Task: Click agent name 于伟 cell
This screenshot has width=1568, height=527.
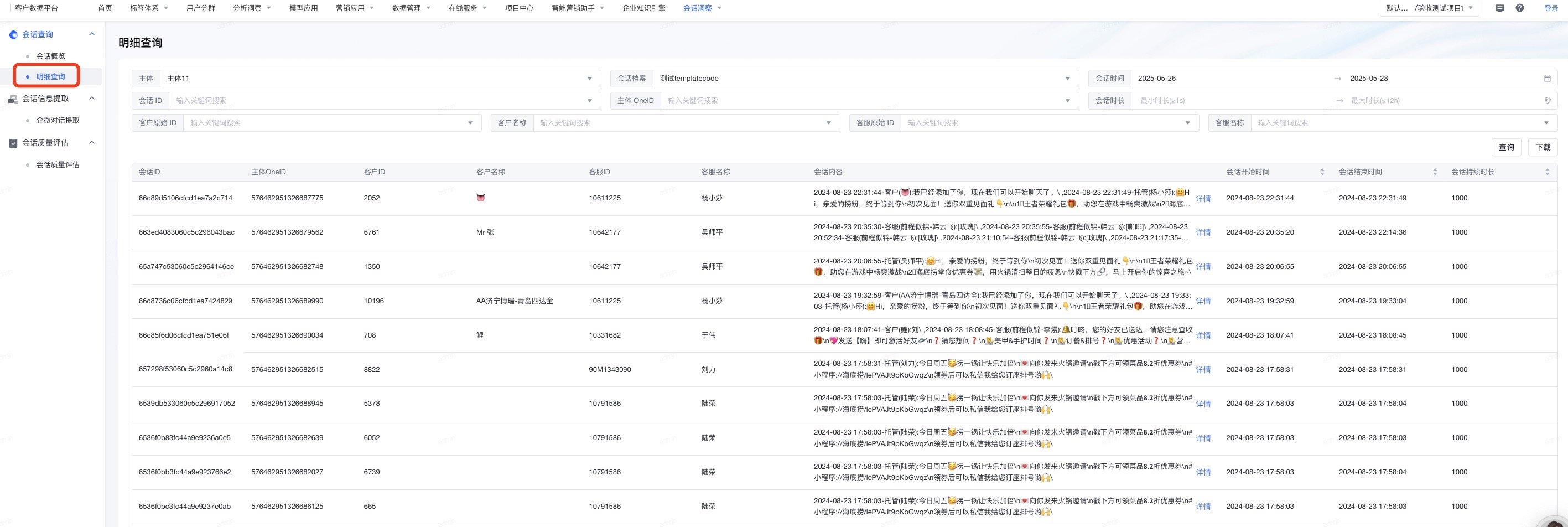Action: [x=709, y=335]
